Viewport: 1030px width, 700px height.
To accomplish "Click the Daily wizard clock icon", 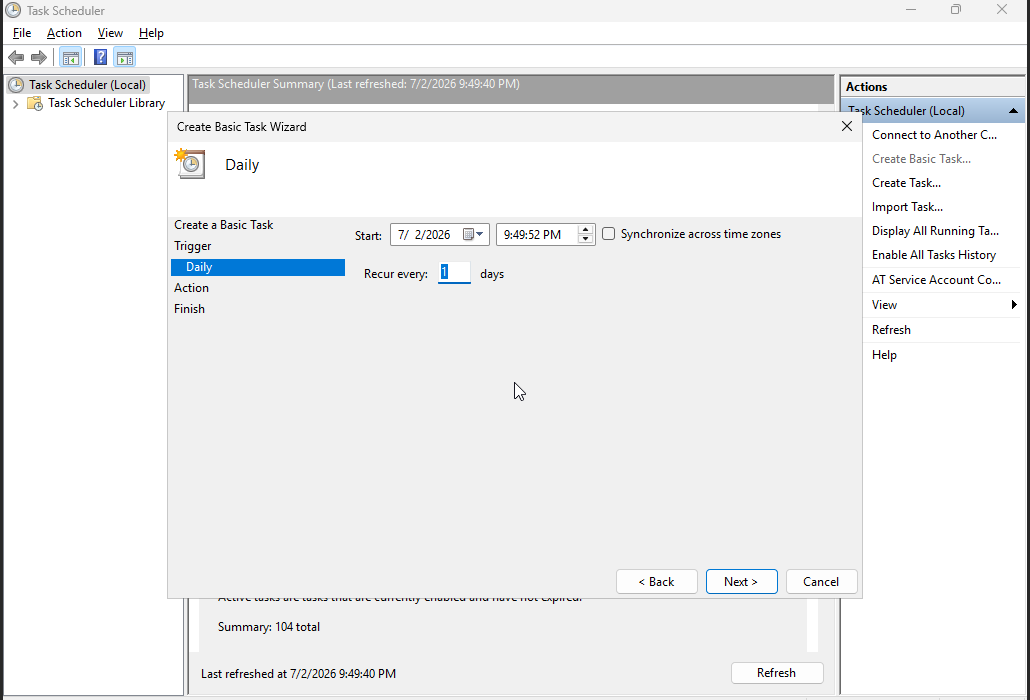I will tap(190, 164).
